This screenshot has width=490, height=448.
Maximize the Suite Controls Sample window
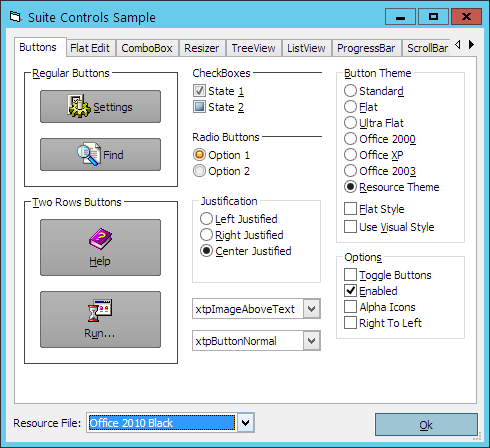(x=433, y=17)
